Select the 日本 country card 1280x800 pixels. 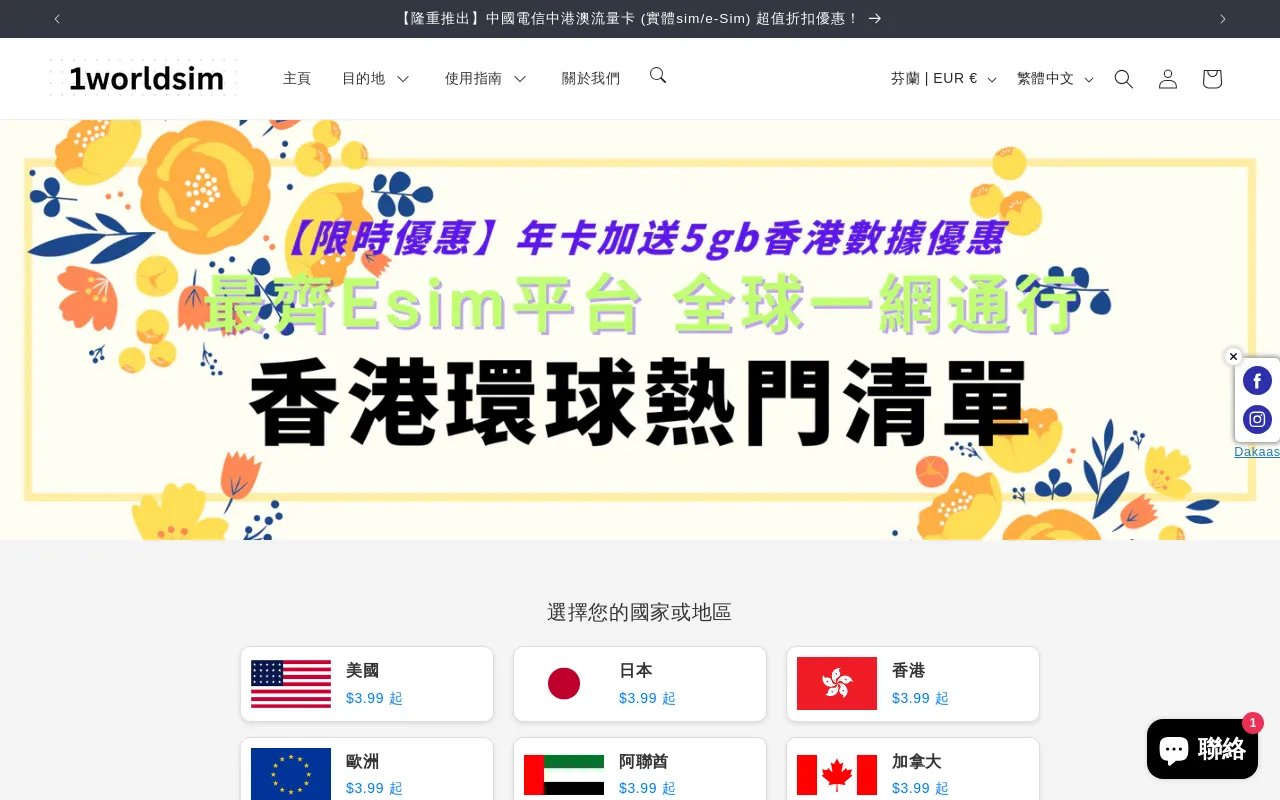point(640,684)
